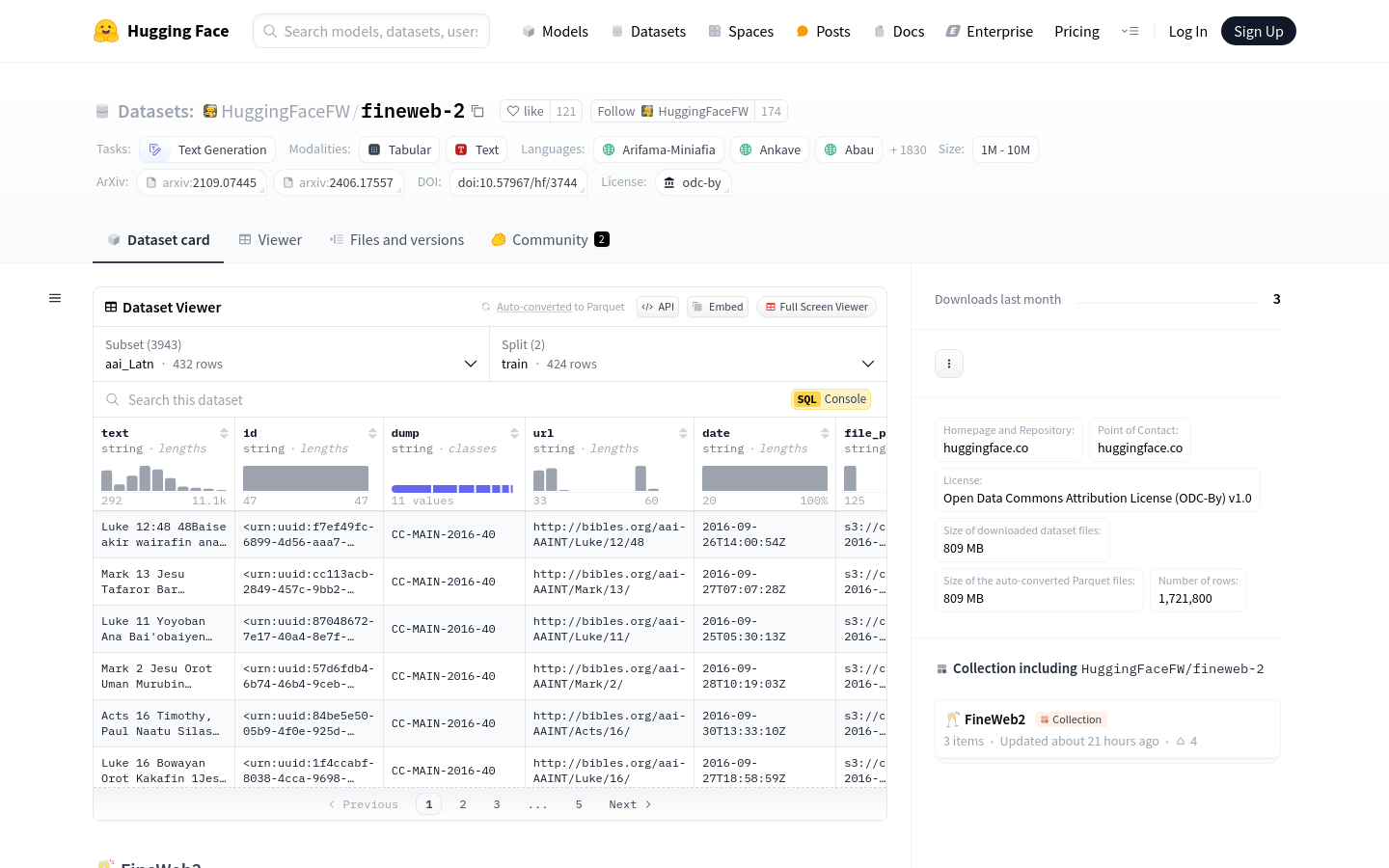Open the HuggingFaceFW organization link in the title
Screen dimensions: 1389x868
coord(286,111)
